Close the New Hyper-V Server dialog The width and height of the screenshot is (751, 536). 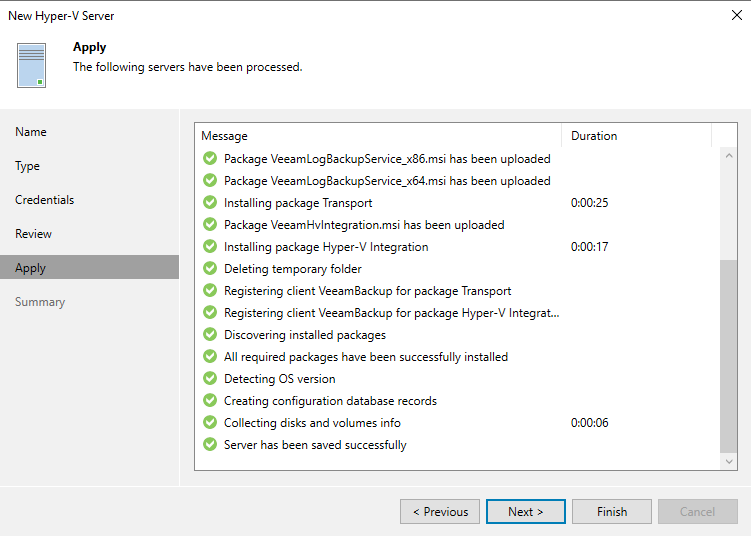point(737,15)
